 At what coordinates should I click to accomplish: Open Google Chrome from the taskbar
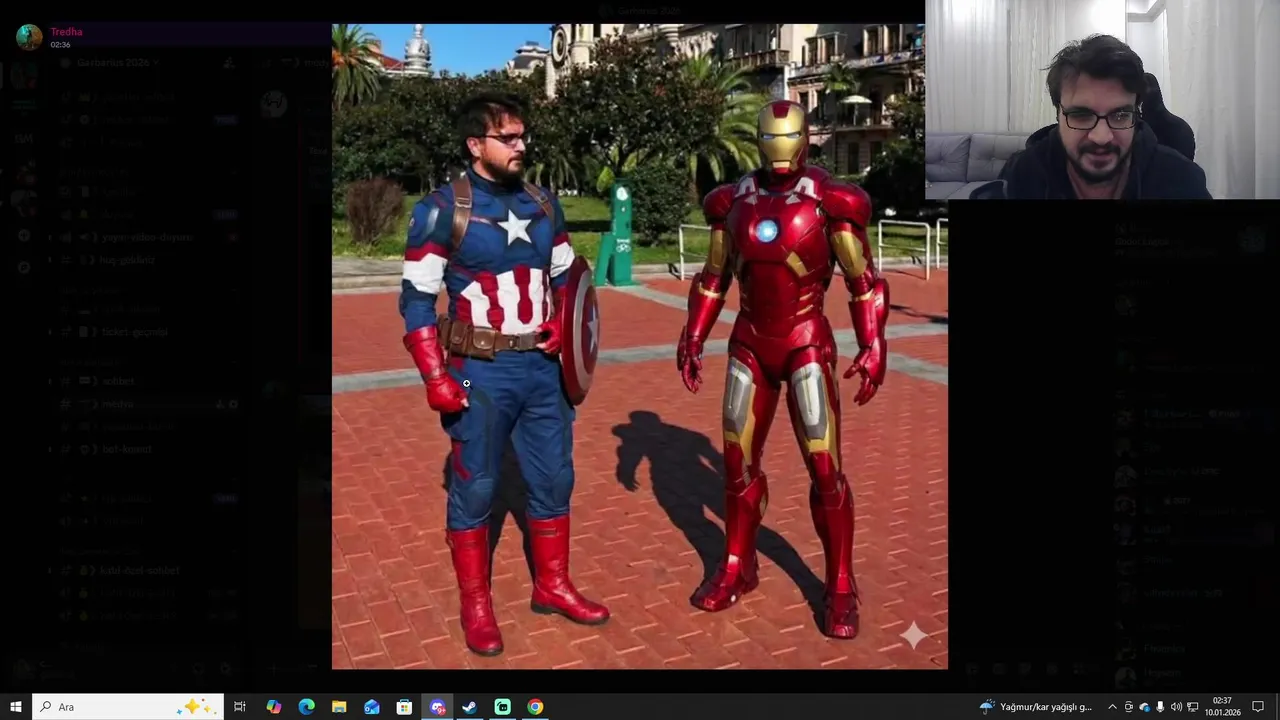[535, 707]
